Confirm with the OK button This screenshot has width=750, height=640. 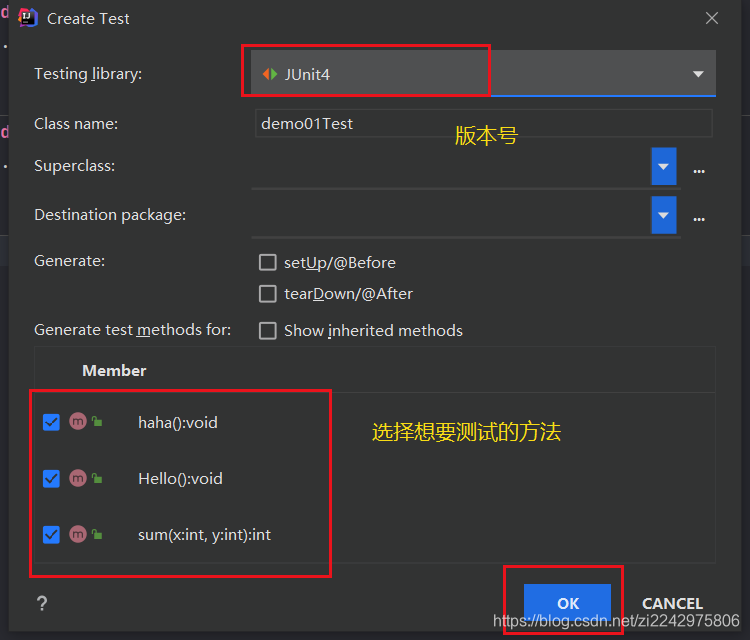(x=567, y=603)
